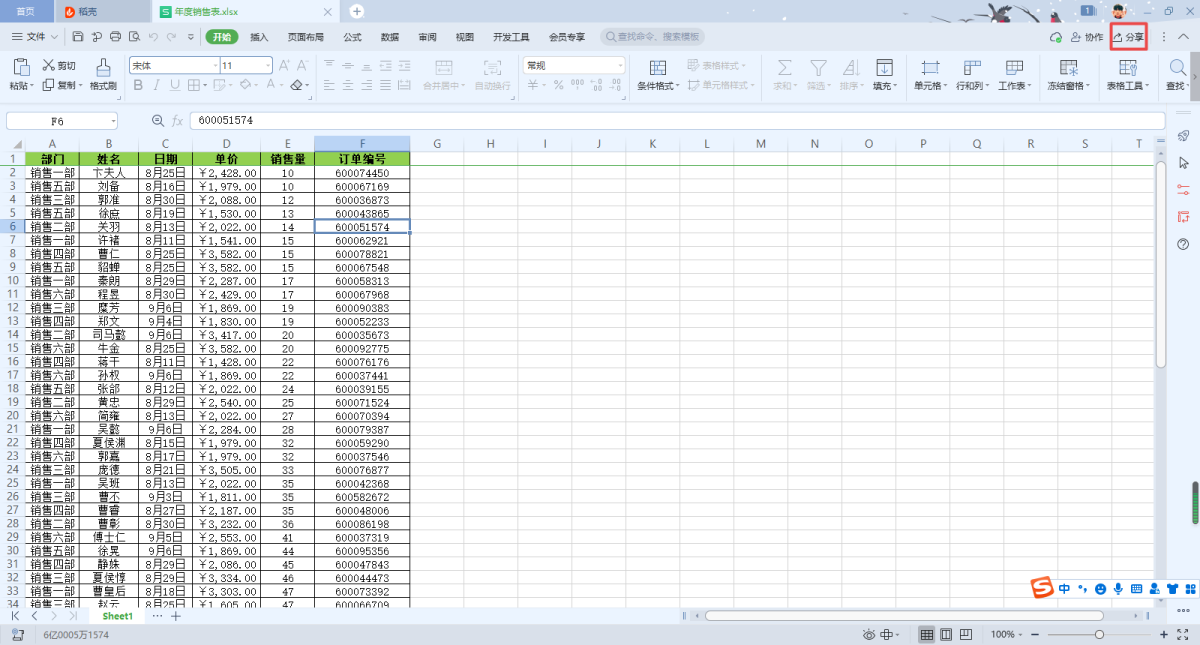Click the Save icon in quick access toolbar
Viewport: 1200px width, 645px height.
(78, 37)
